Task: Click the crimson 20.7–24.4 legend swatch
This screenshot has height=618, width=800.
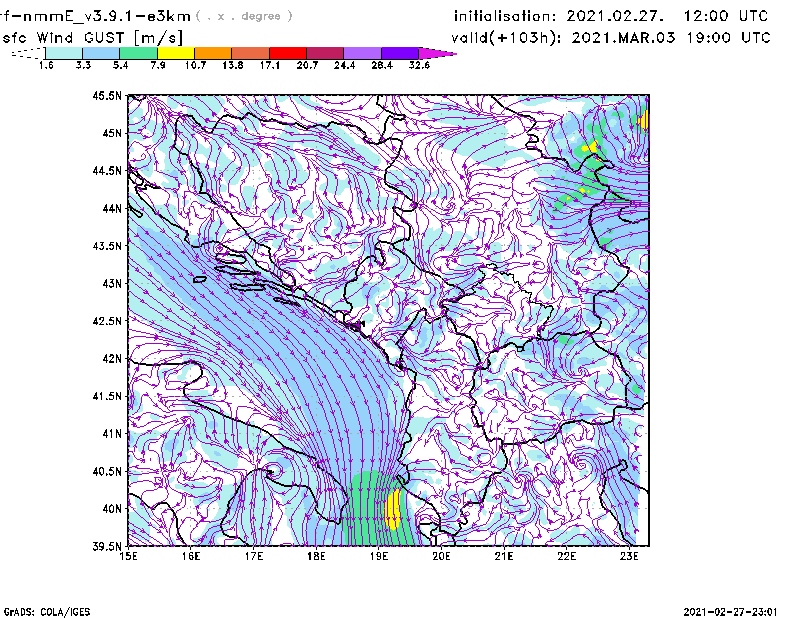Action: (x=325, y=53)
